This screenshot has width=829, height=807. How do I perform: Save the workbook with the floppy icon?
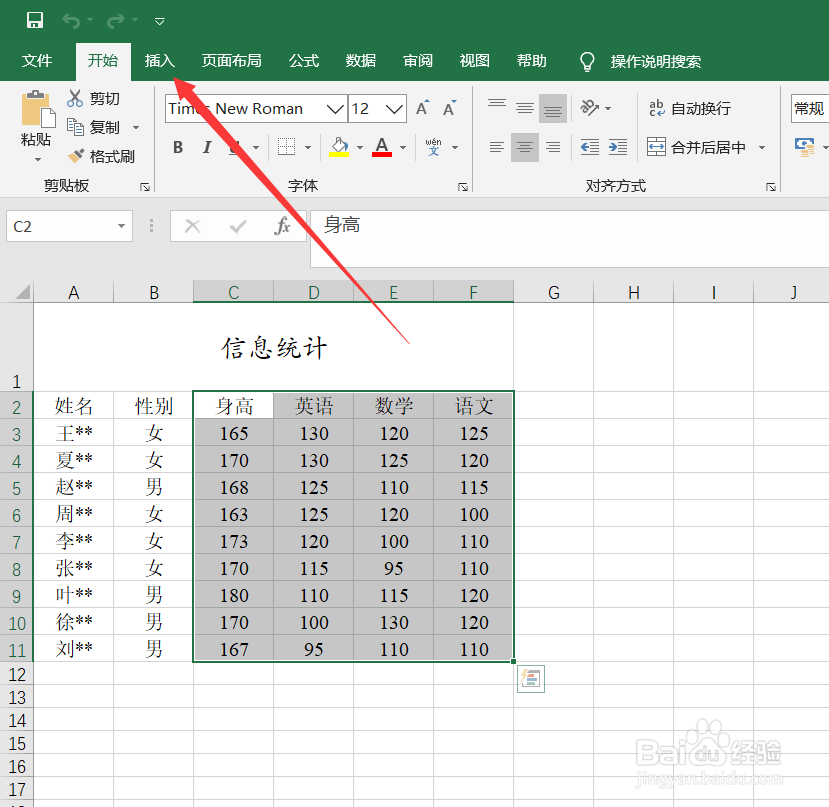coord(35,21)
